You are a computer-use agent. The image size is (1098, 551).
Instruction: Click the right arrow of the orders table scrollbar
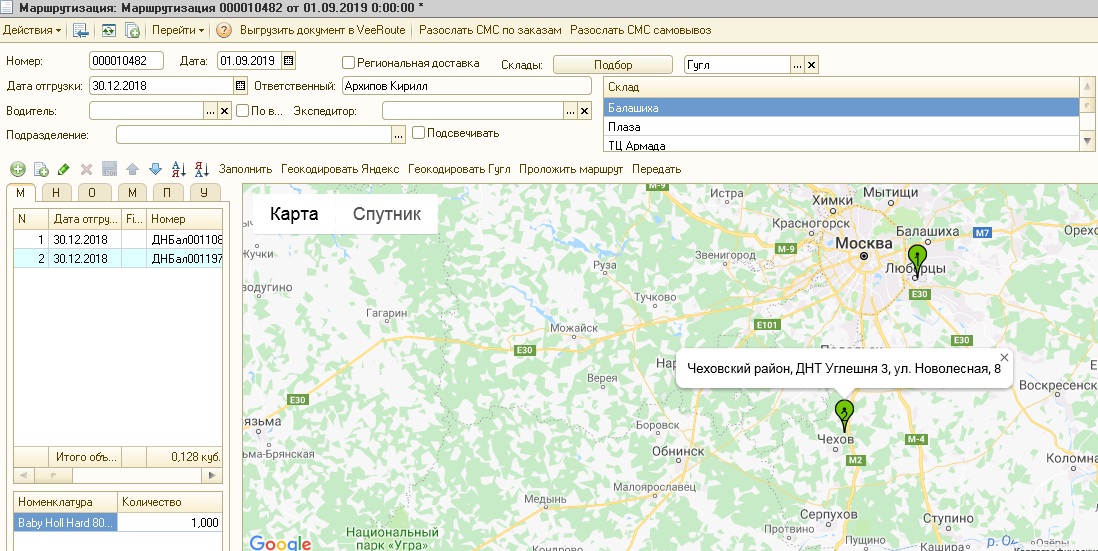(213, 475)
